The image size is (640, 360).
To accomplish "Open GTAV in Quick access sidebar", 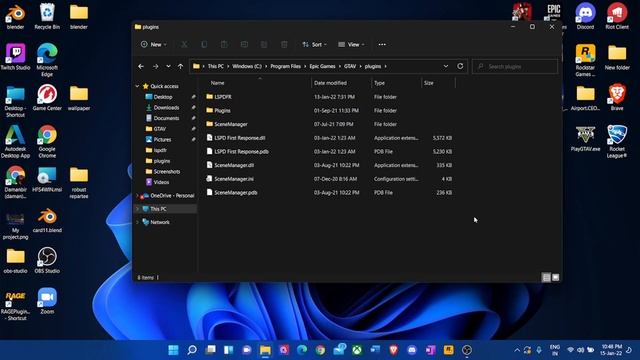I will [x=160, y=129].
